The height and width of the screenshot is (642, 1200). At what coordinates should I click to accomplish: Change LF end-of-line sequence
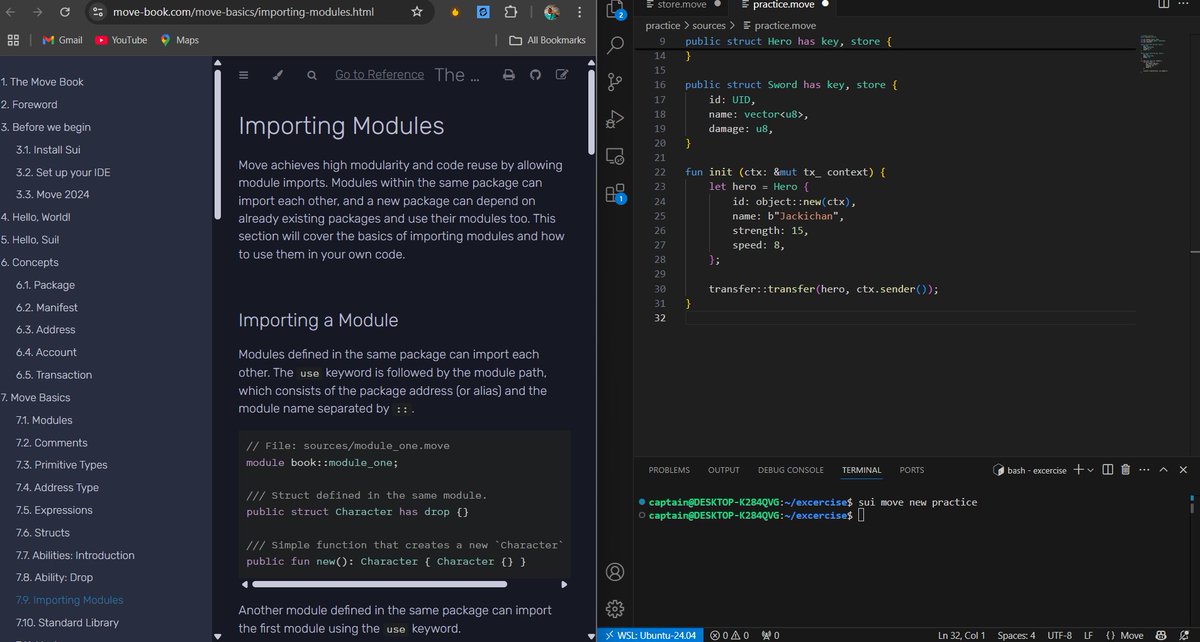coord(1088,635)
